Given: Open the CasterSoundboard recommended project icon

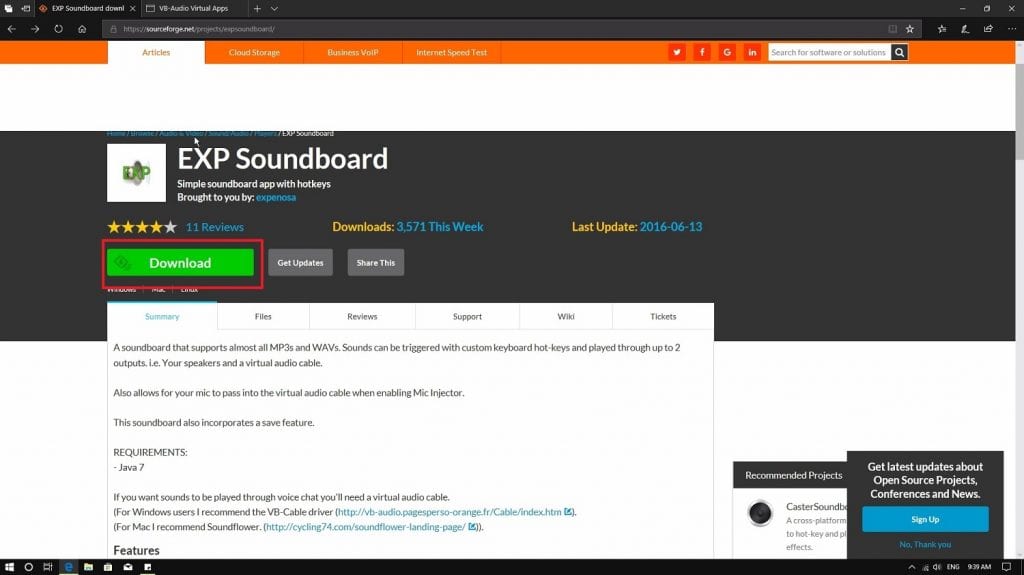Looking at the screenshot, I should tap(760, 514).
